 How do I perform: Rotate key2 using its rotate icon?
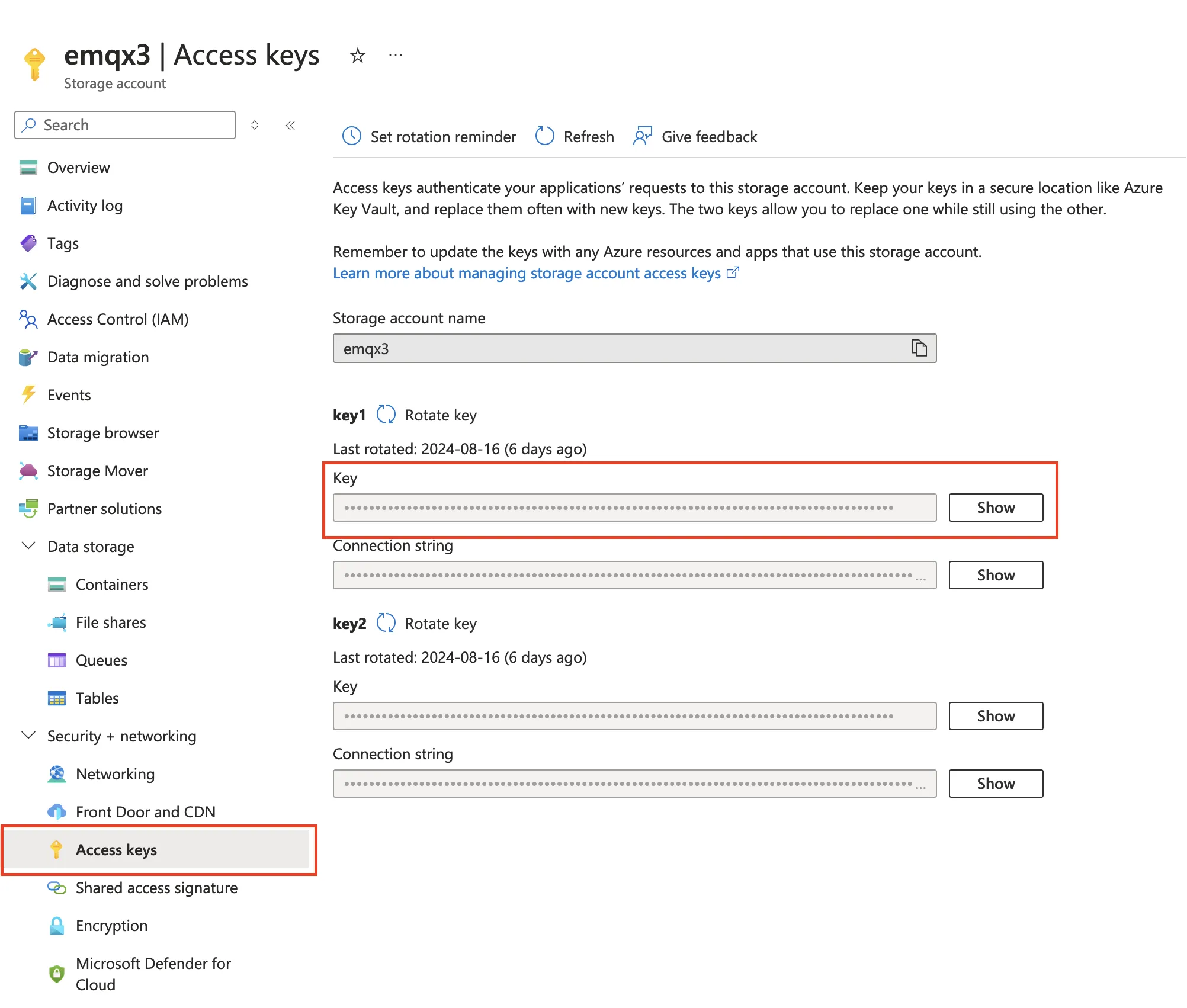[x=386, y=623]
